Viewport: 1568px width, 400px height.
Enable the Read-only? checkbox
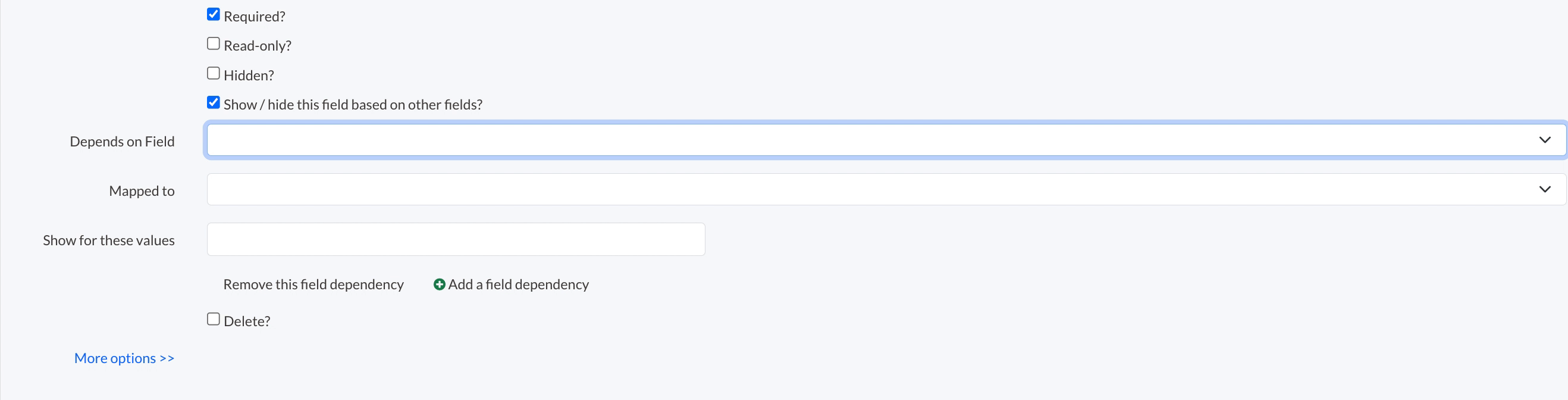tap(214, 44)
